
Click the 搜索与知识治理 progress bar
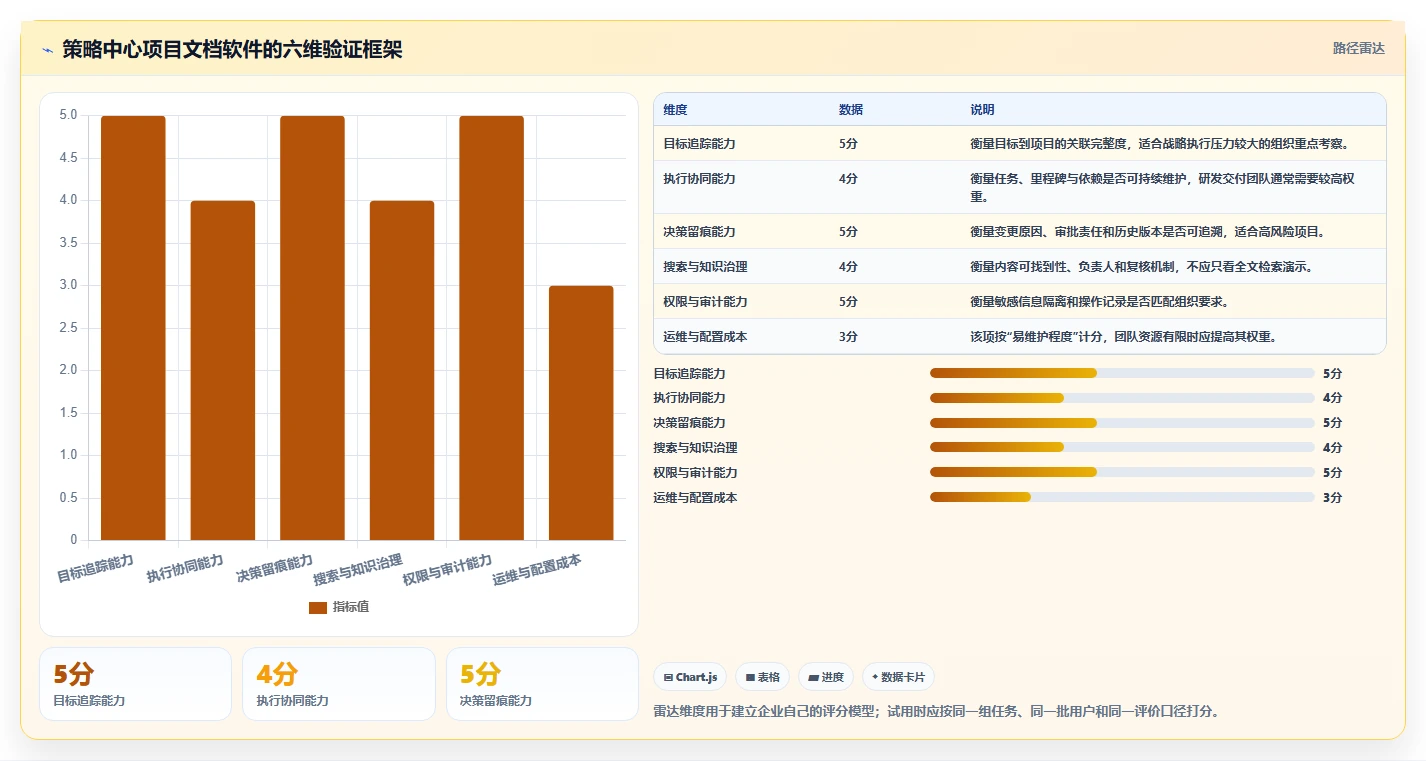(1122, 448)
